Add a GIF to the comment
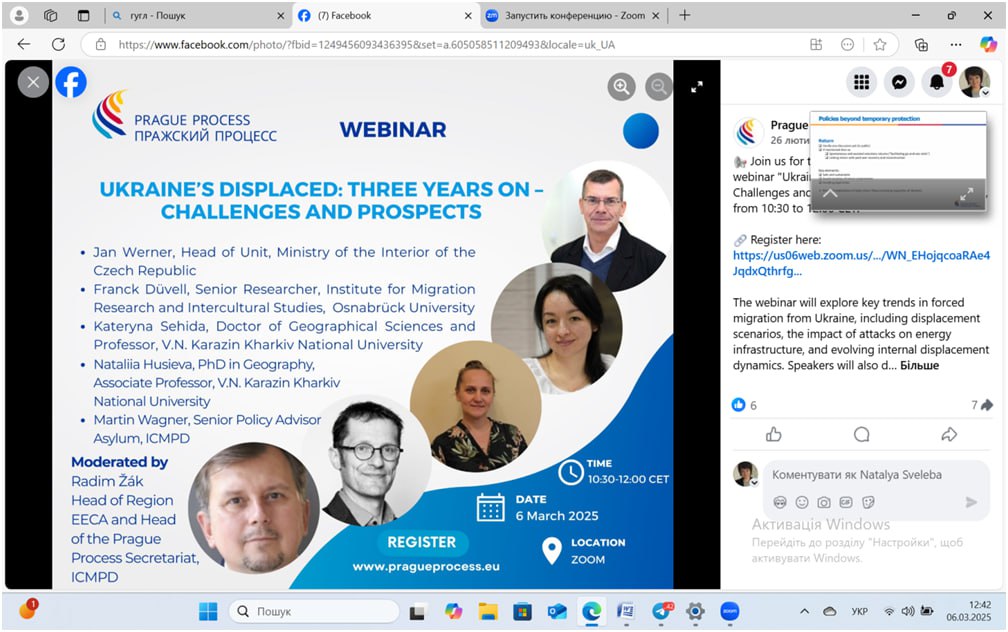The image size is (1008, 632). click(x=846, y=502)
